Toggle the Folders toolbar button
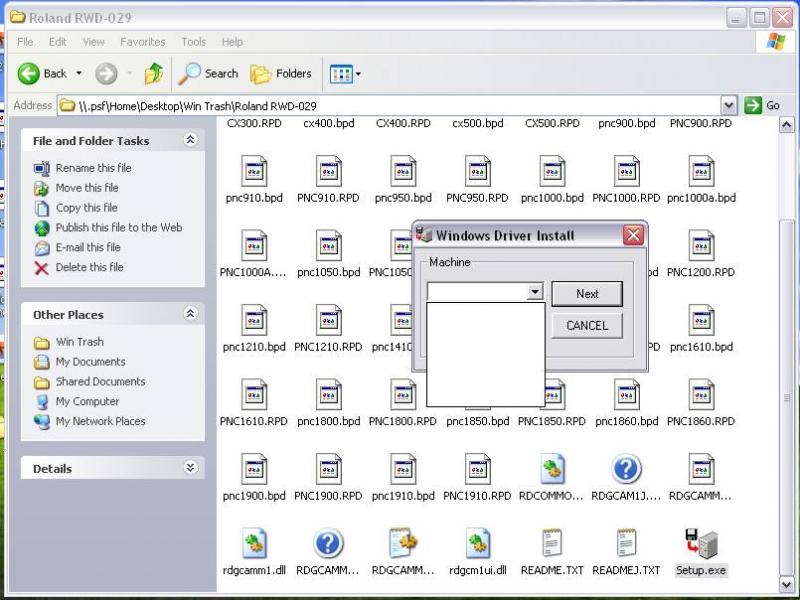 point(281,74)
